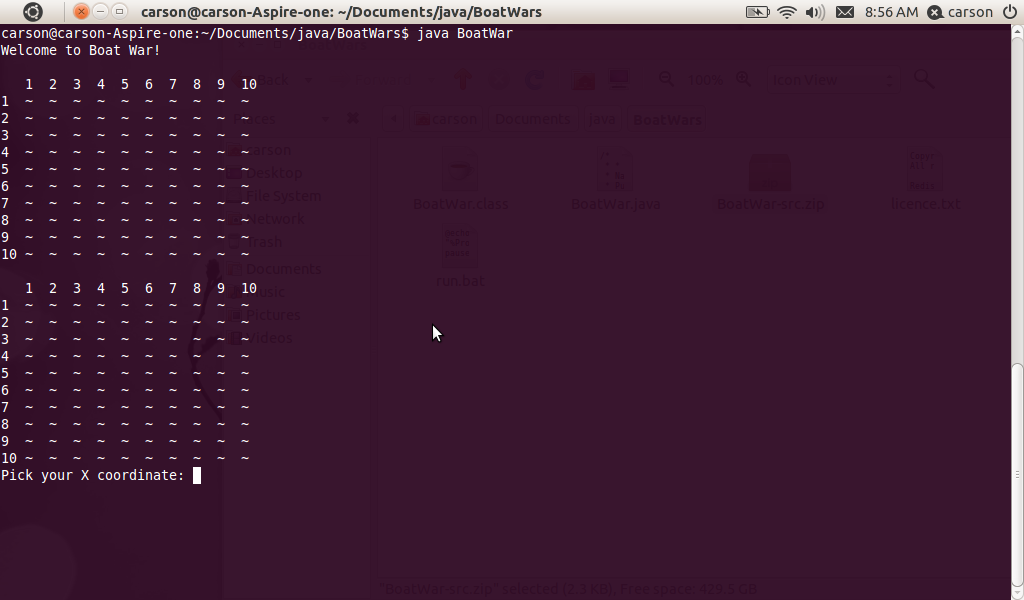The image size is (1024, 600).
Task: Click the 'java BoatWar' command text
Action: (x=465, y=33)
